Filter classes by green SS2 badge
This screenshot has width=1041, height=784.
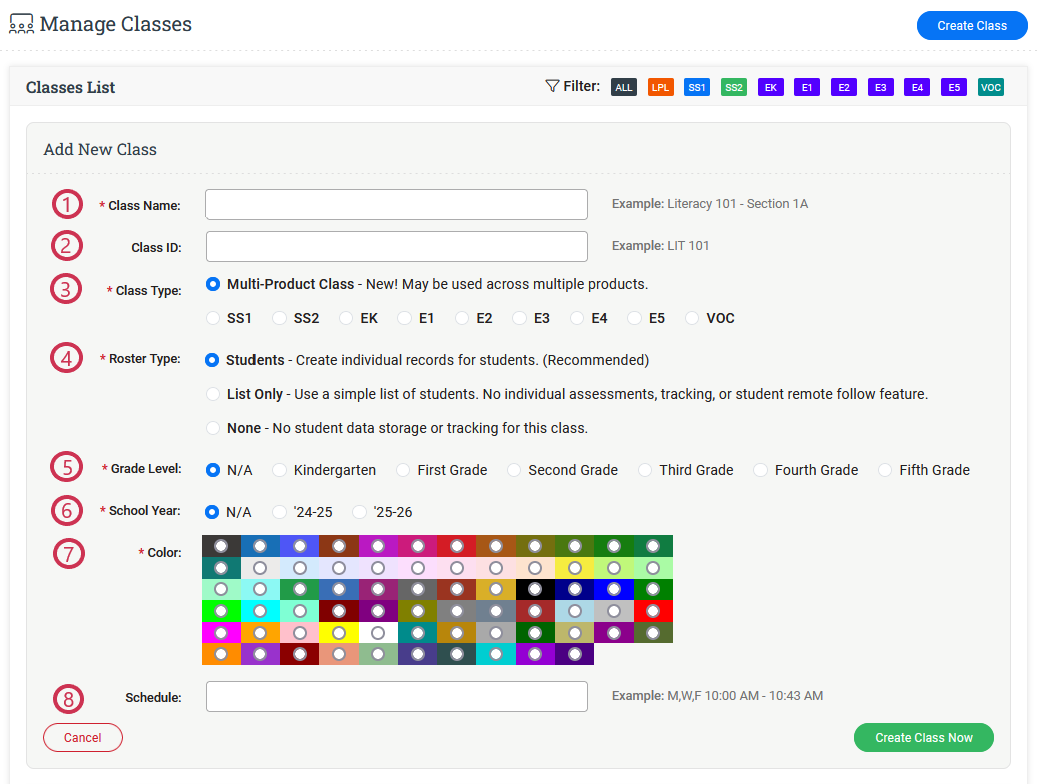pos(734,87)
